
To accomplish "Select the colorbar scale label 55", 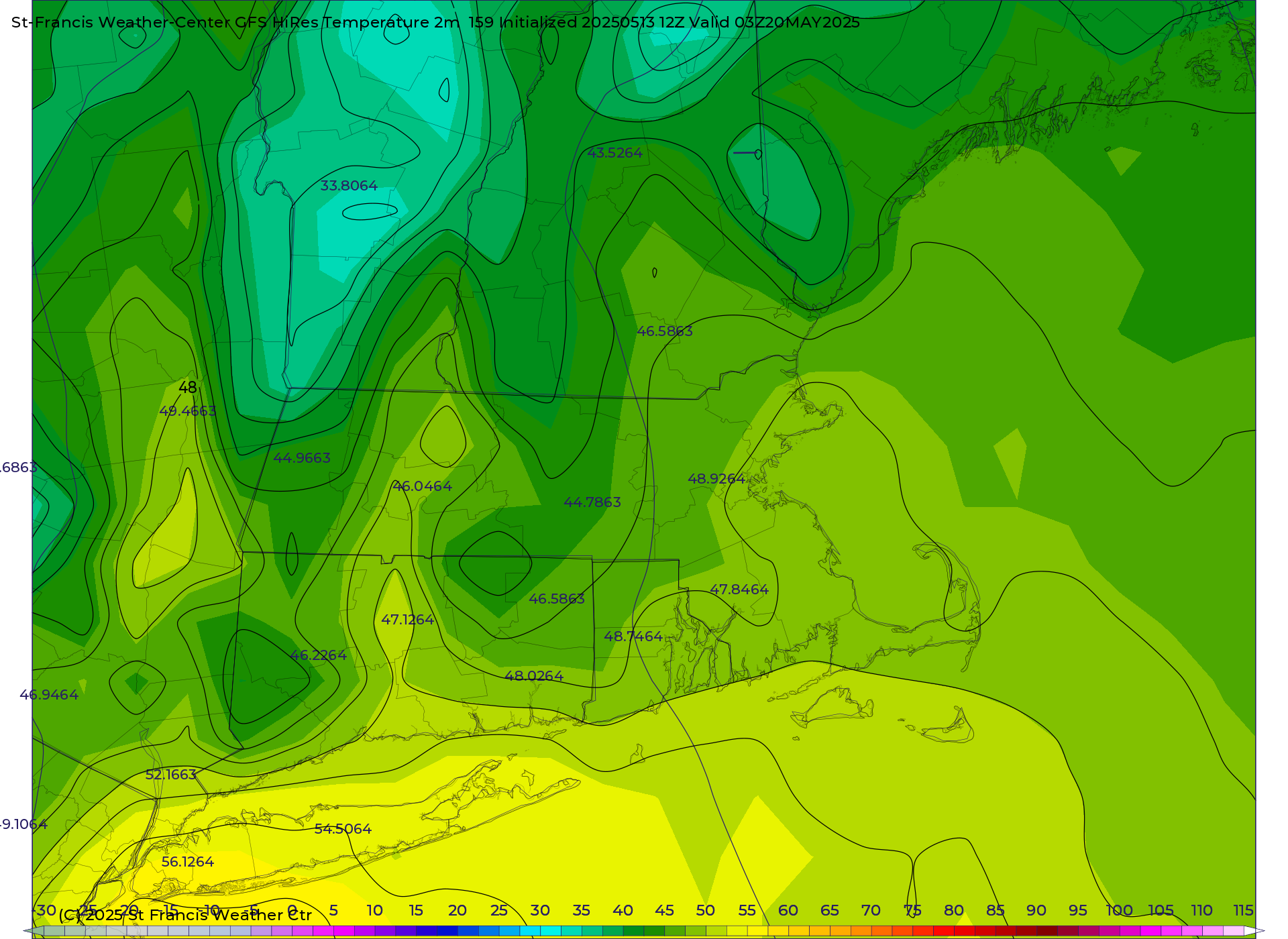I will coord(747,910).
